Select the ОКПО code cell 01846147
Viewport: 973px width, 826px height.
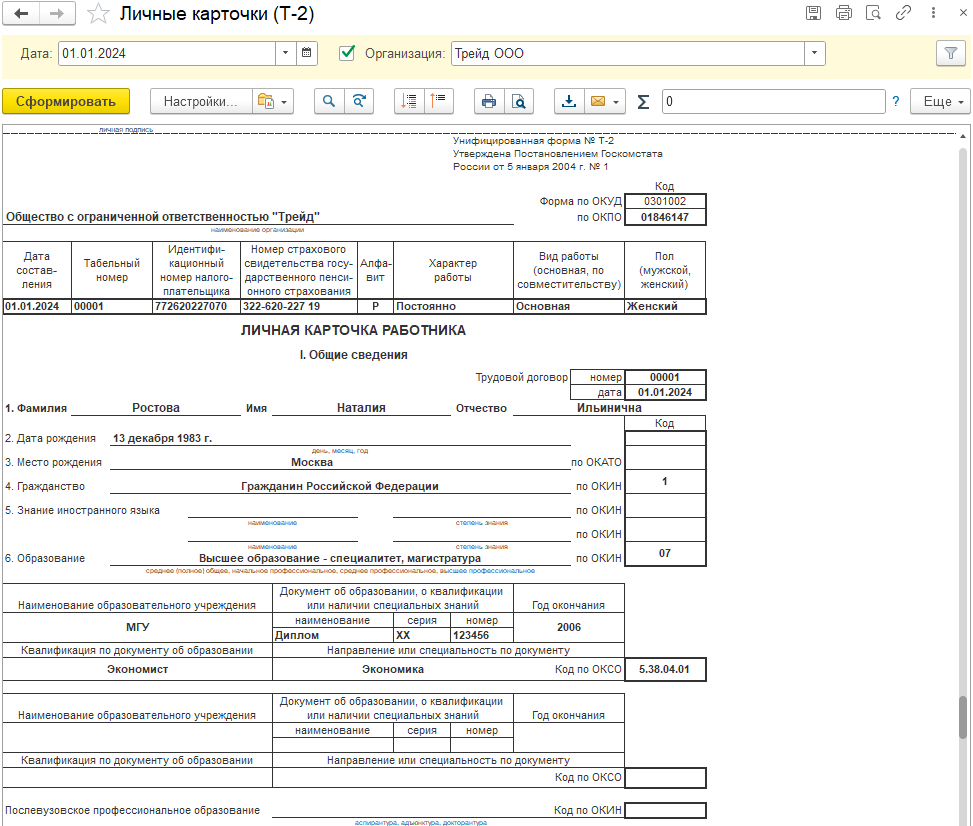pos(665,217)
